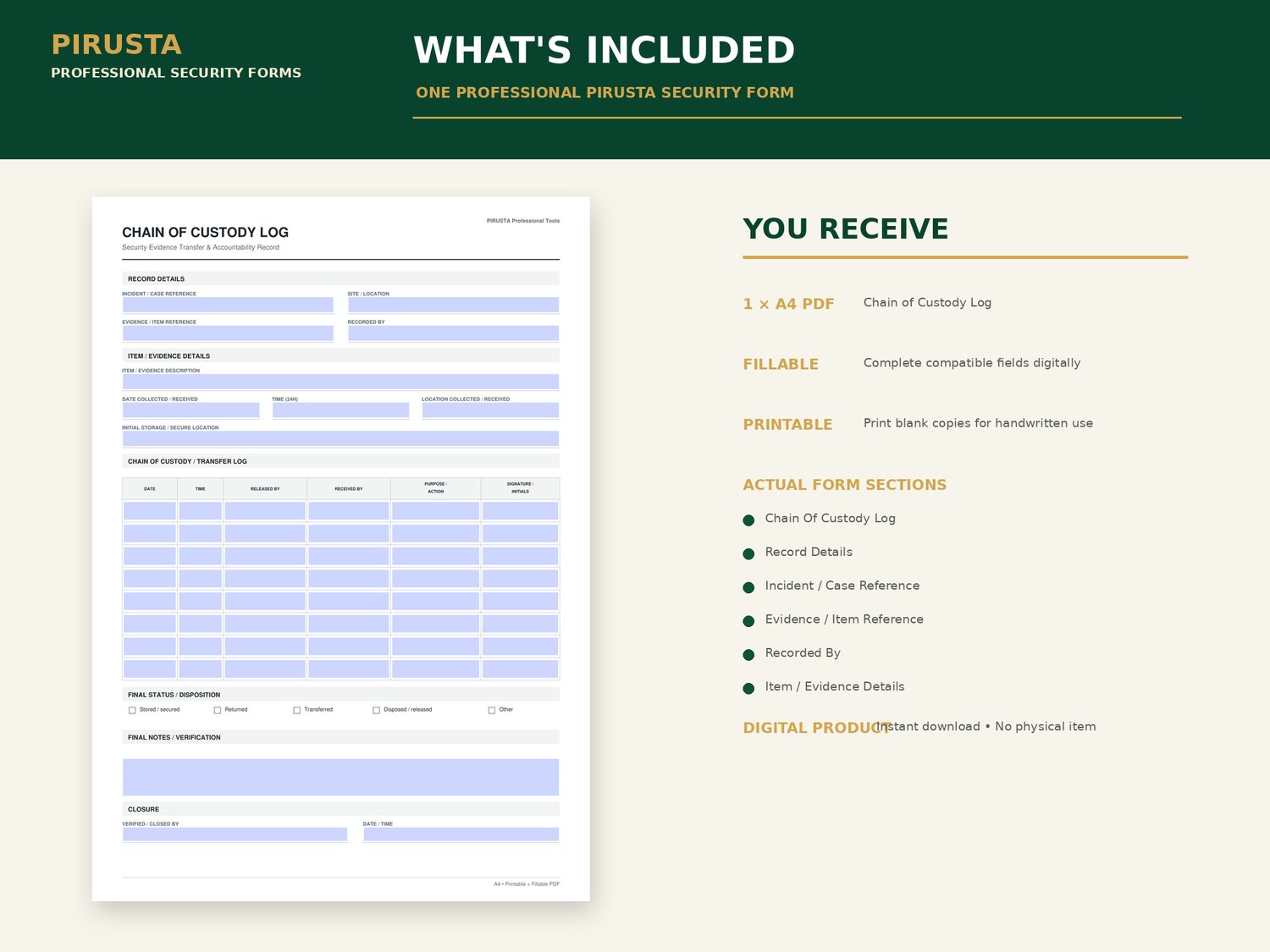1270x952 pixels.
Task: Click the '1 × A4 PDF' label
Action: point(788,304)
